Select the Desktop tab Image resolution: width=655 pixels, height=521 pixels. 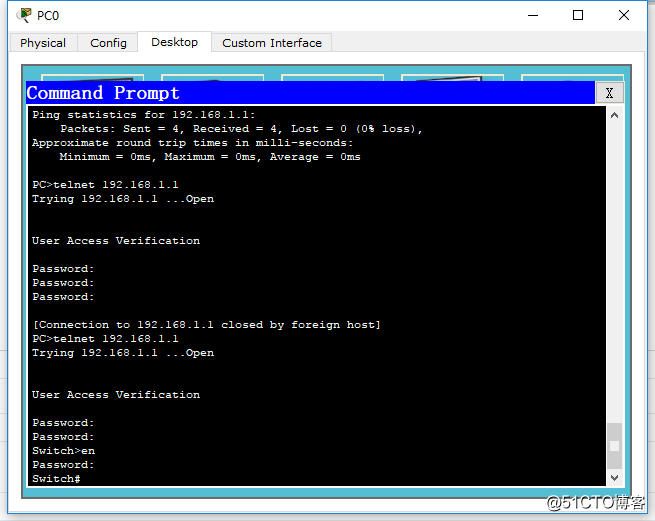pyautogui.click(x=175, y=42)
